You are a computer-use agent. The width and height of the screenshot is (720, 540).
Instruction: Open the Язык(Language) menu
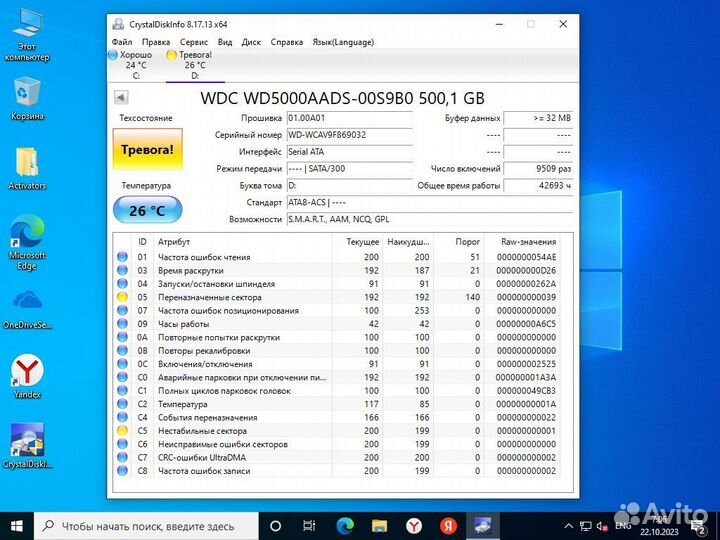pos(343,42)
